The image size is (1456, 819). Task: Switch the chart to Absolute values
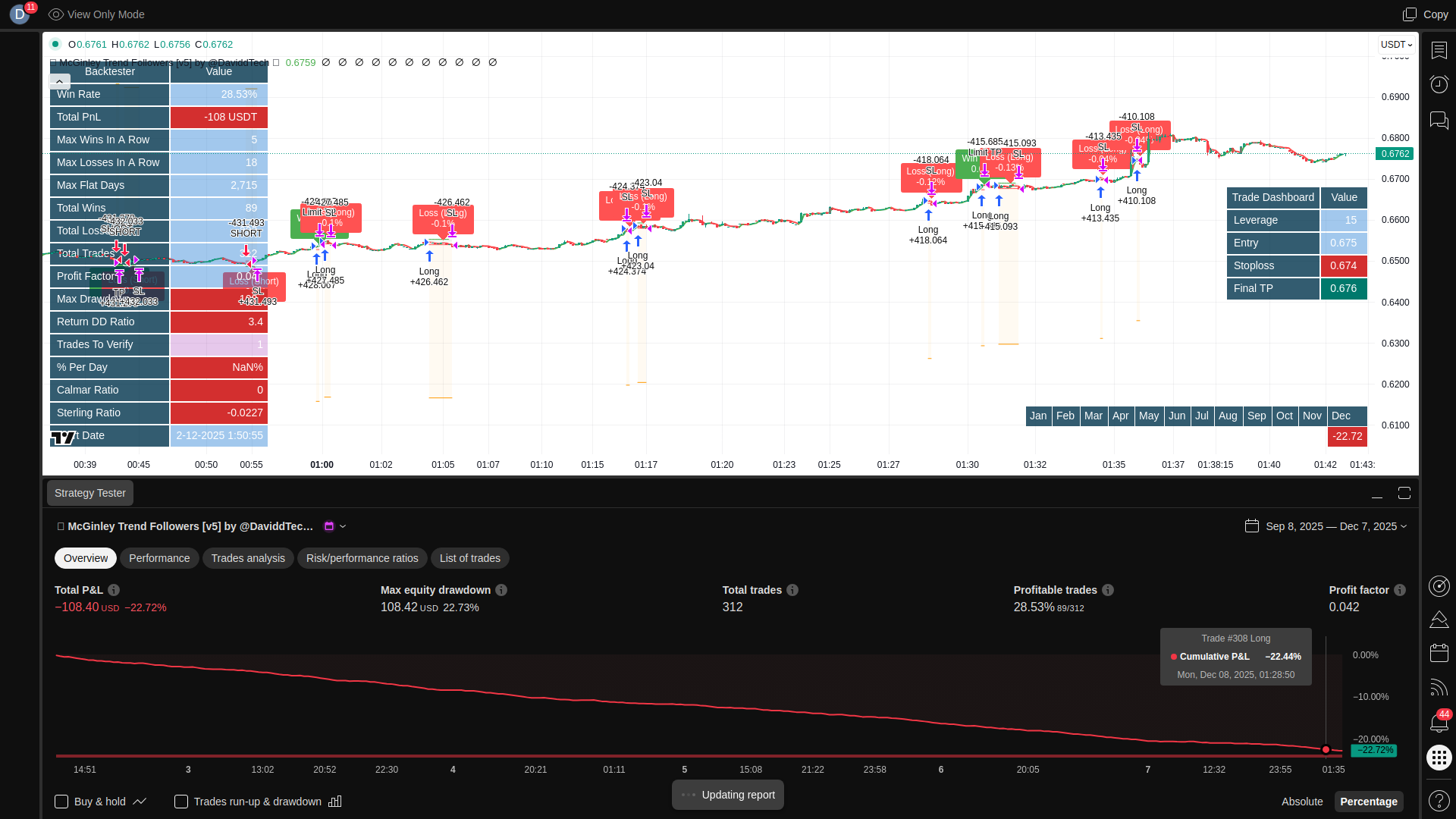tap(1301, 802)
